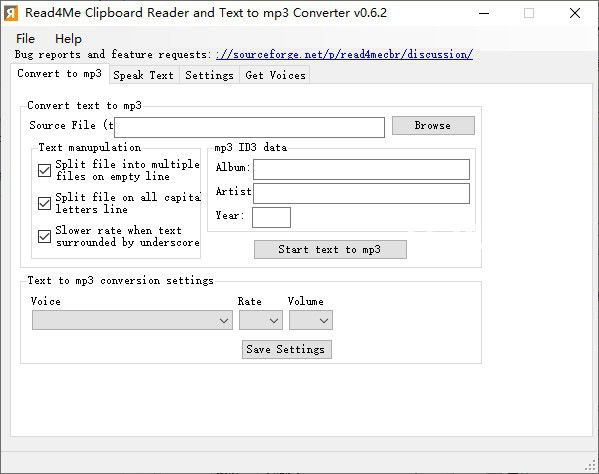Expand the Voice dropdown
599x474 pixels.
pos(132,320)
